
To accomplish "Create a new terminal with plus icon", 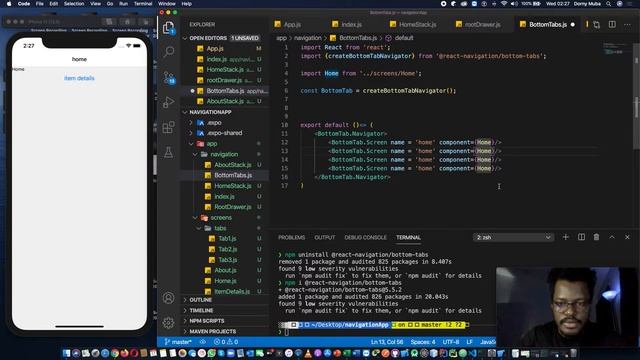I will [x=565, y=237].
